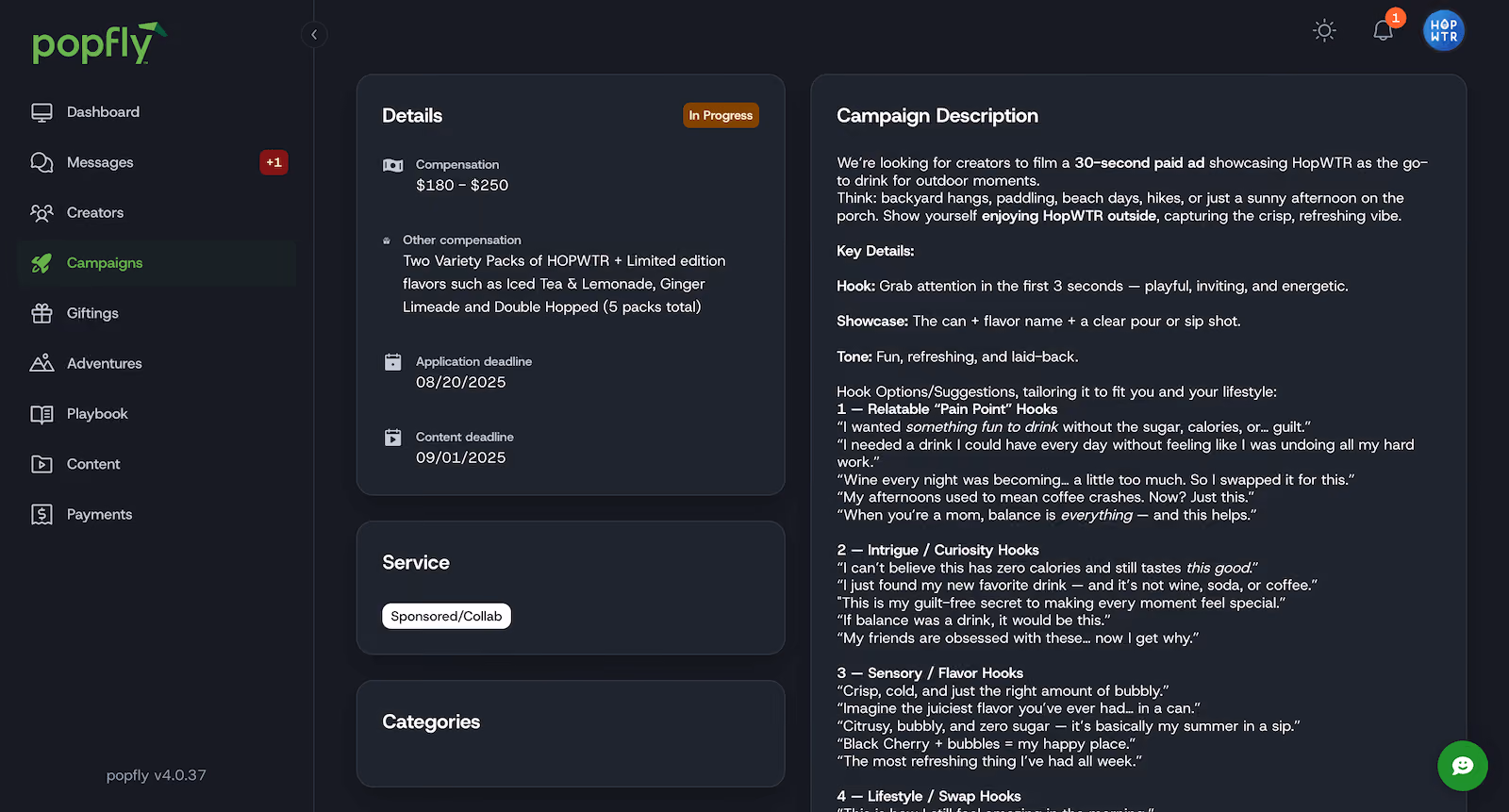Click the Campaigns rocket icon

(41, 263)
